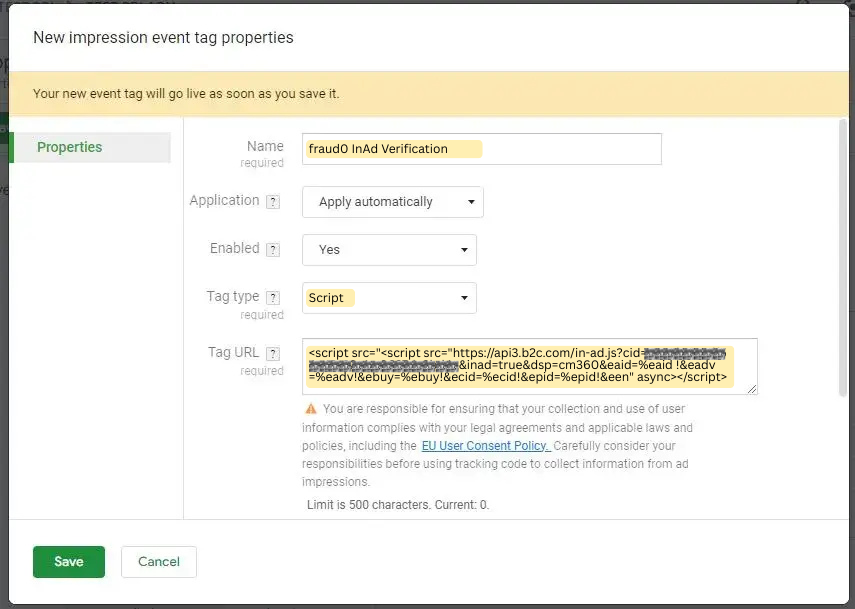
Task: Expand the Enabled dropdown showing Yes
Action: click(389, 250)
